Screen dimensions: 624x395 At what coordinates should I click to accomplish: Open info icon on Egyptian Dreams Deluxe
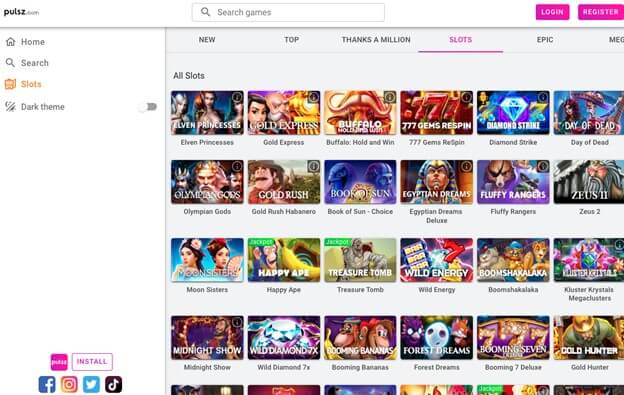[x=466, y=166]
